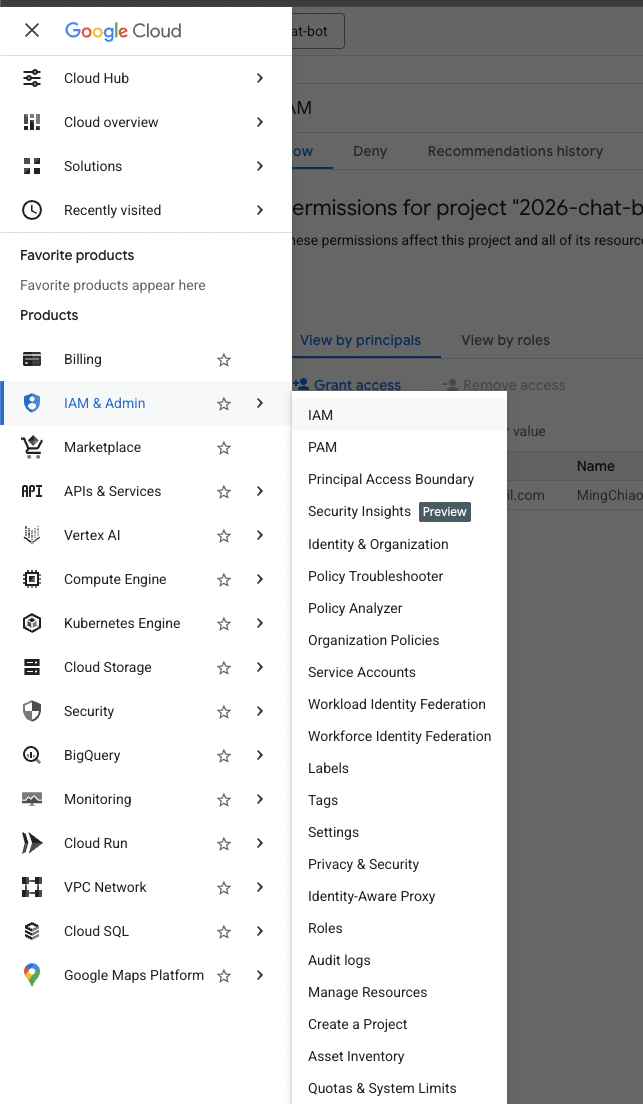This screenshot has width=643, height=1104.
Task: Choose Create a Project submenu entry
Action: pyautogui.click(x=399, y=1024)
